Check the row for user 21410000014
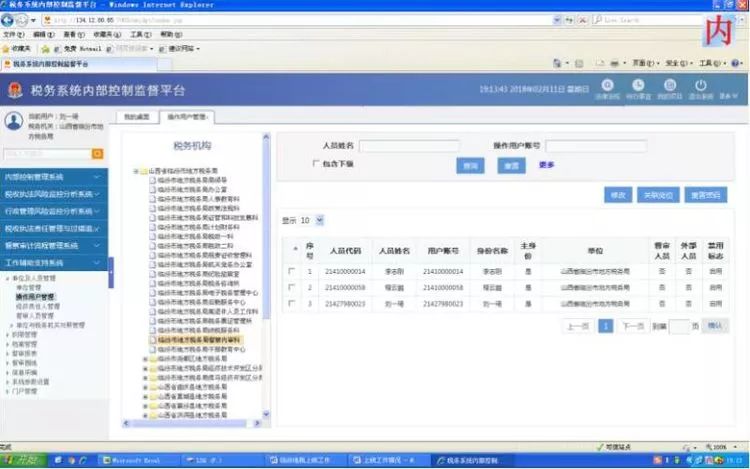 (291, 271)
